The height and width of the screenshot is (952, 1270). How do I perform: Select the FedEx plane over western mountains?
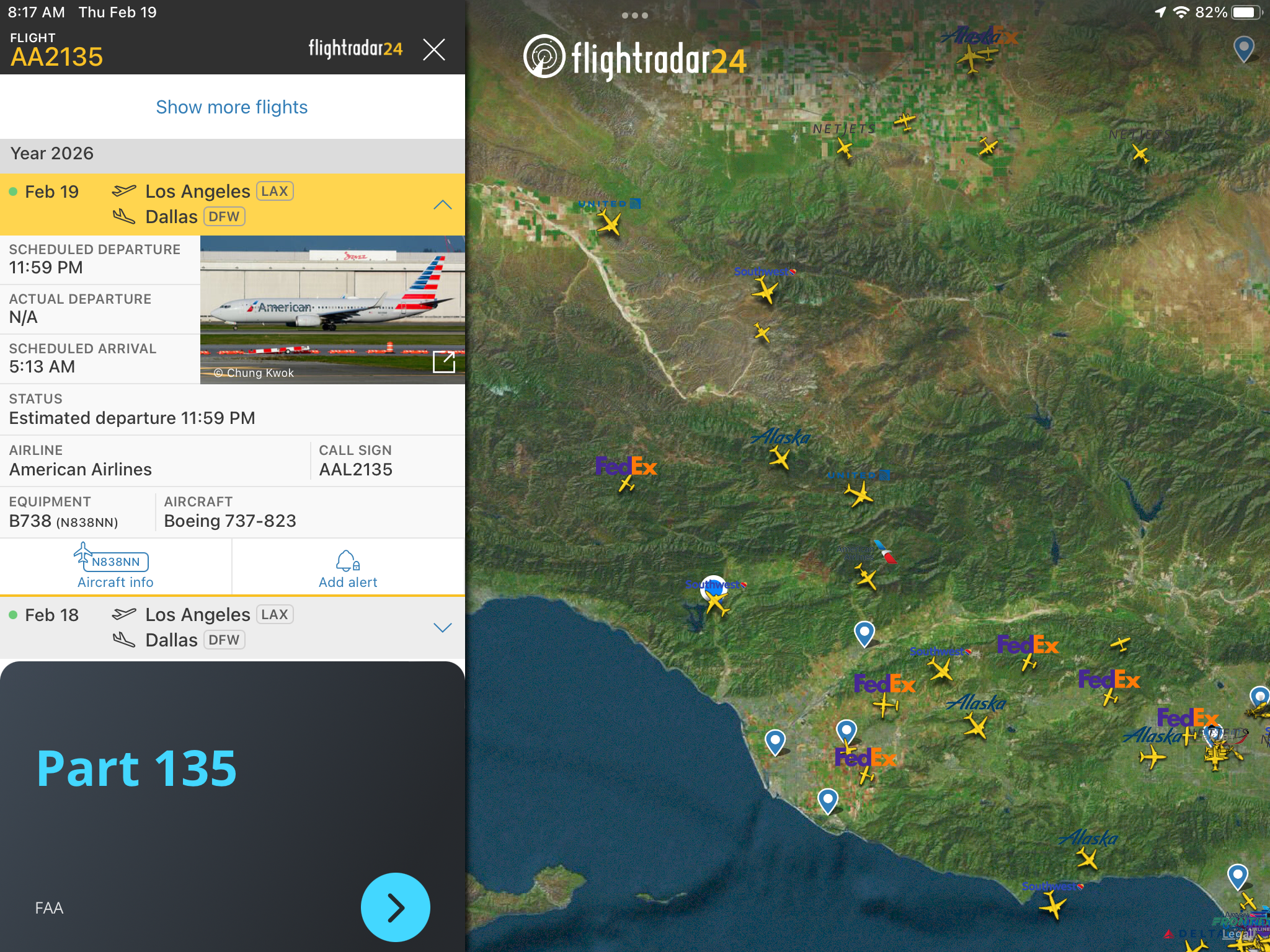[626, 483]
